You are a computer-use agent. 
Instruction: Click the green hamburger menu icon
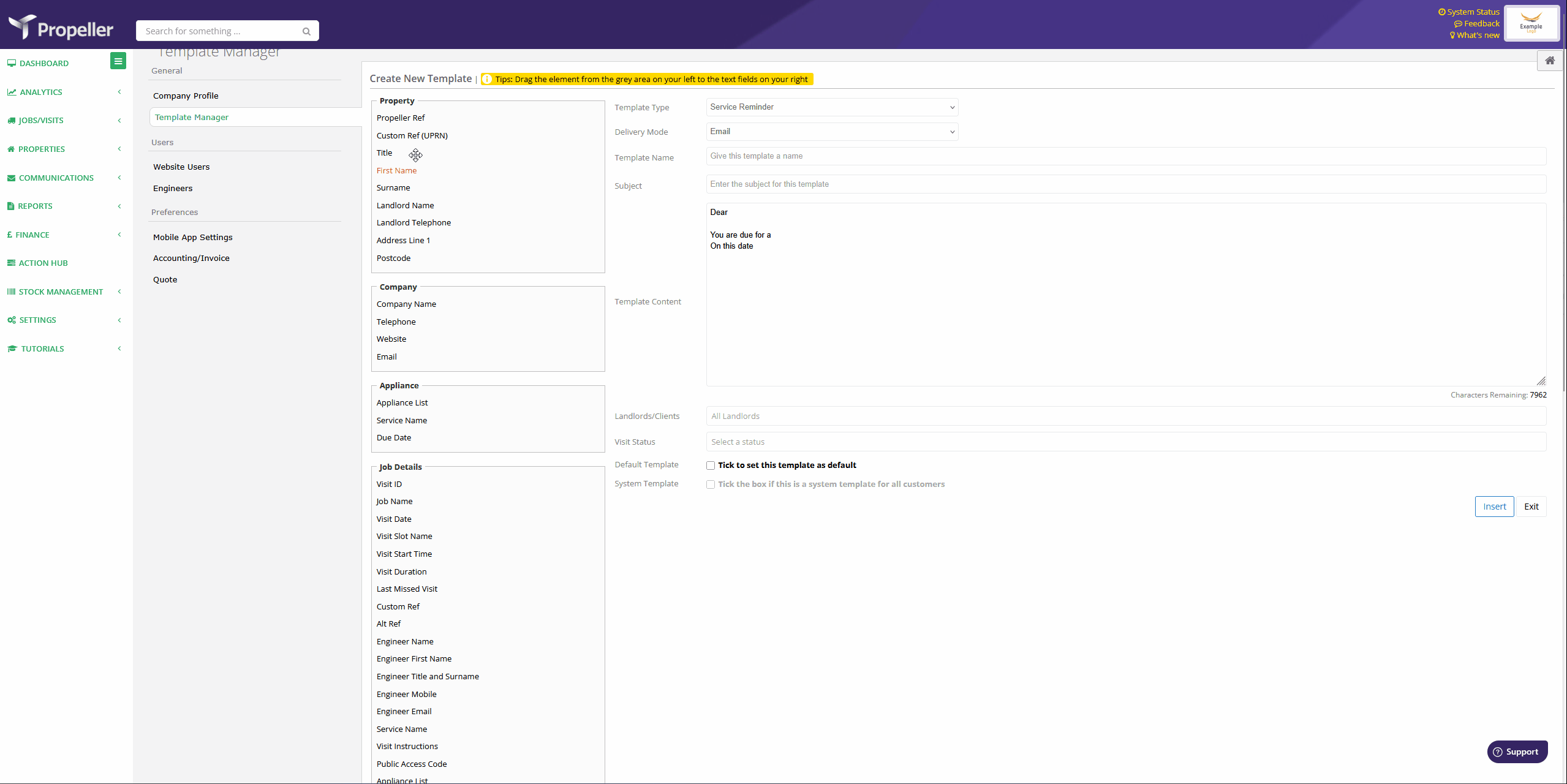click(118, 61)
